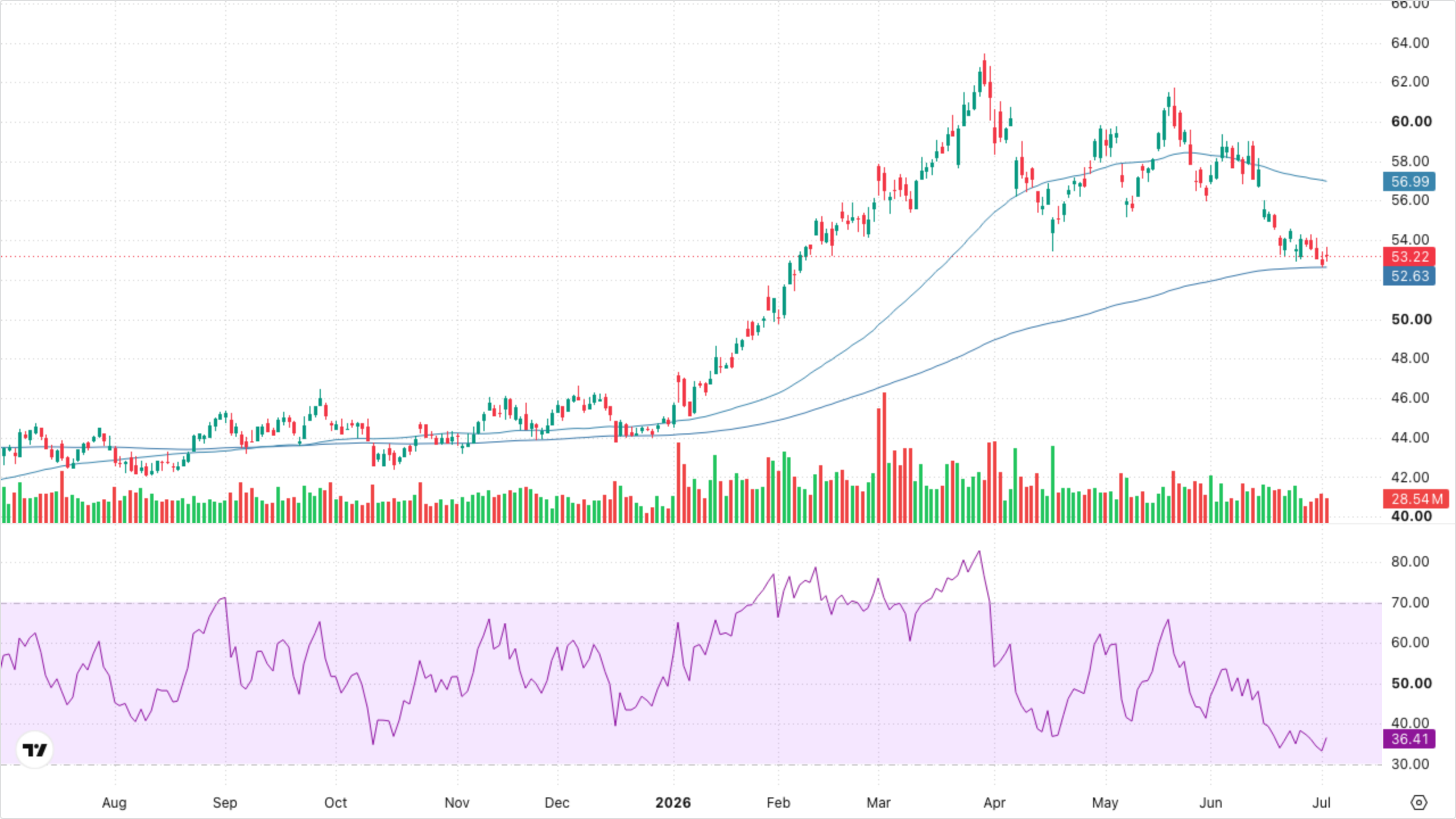The height and width of the screenshot is (819, 1456).
Task: Select the Mar label on time axis
Action: pyautogui.click(x=878, y=803)
